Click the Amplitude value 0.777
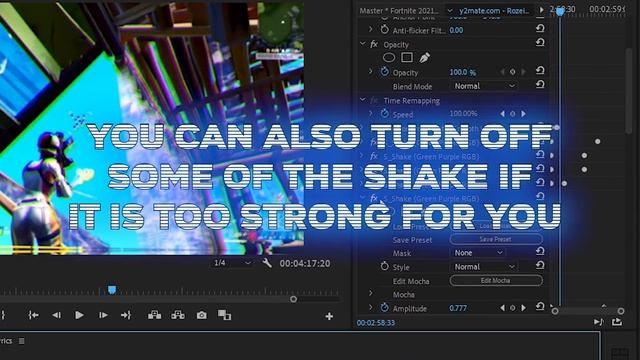The image size is (640, 360). (458, 308)
